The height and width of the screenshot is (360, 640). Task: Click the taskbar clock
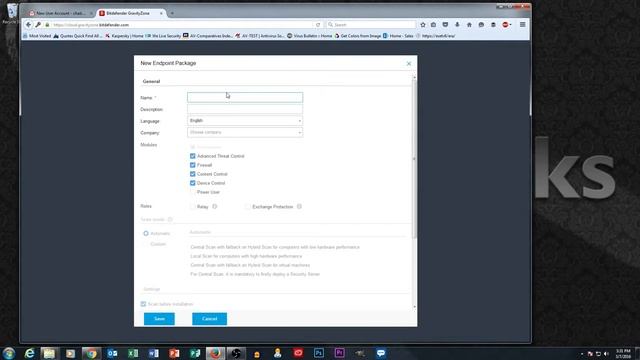(x=623, y=353)
